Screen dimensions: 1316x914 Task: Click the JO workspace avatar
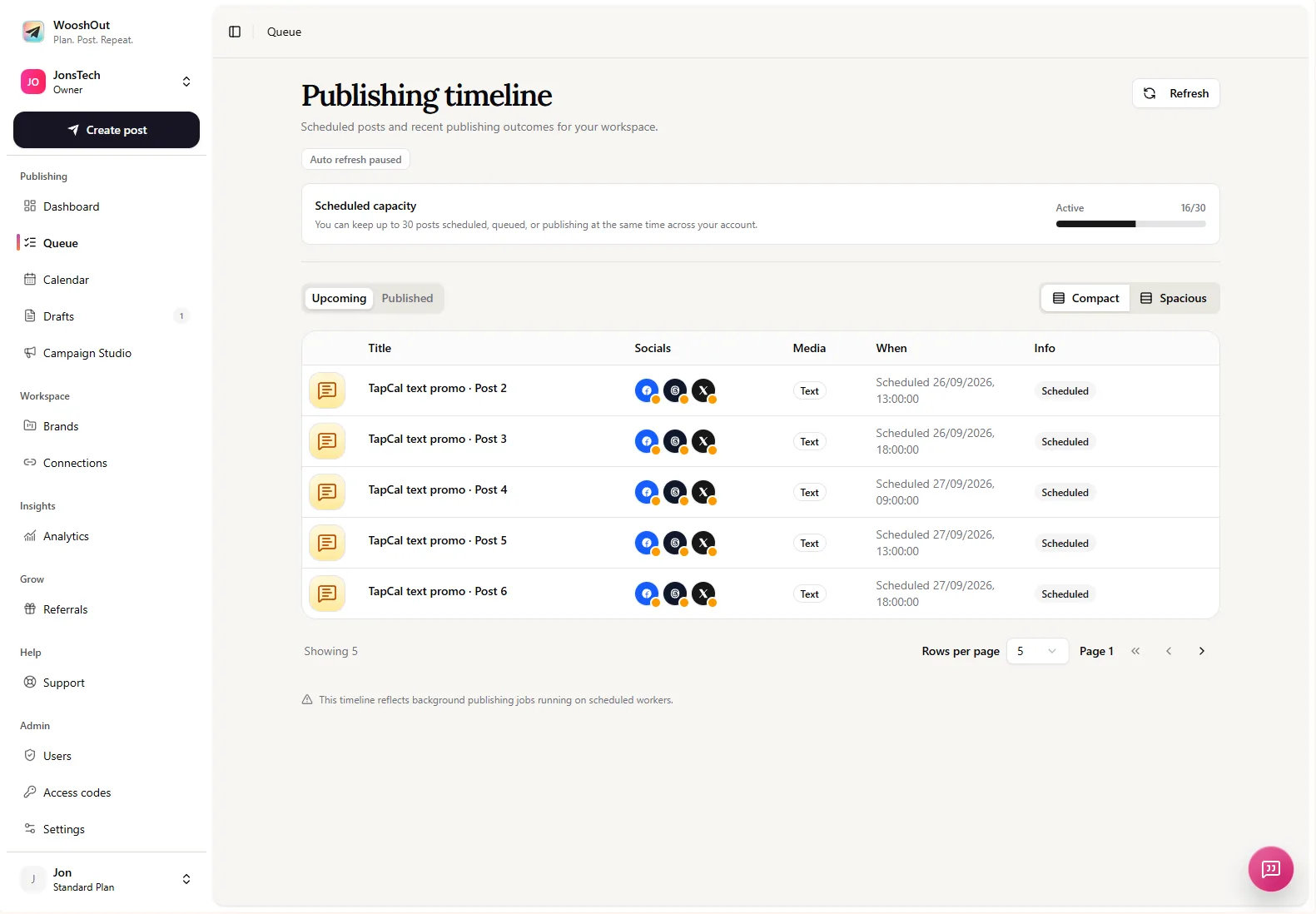tap(33, 82)
